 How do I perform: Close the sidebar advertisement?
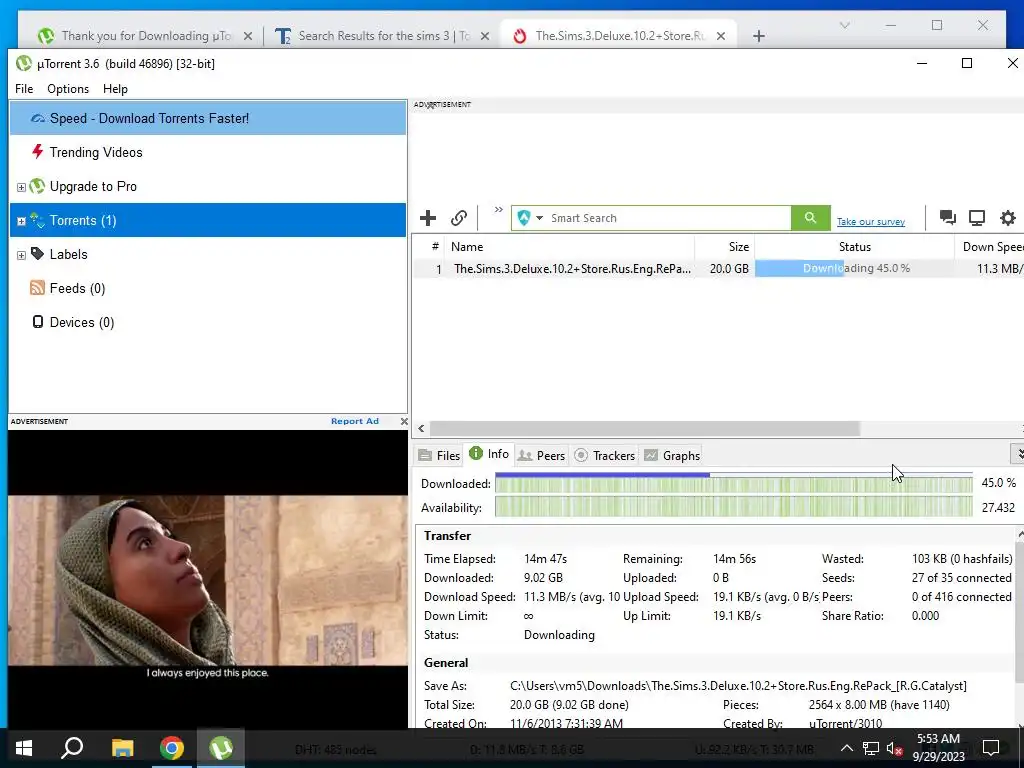point(404,421)
